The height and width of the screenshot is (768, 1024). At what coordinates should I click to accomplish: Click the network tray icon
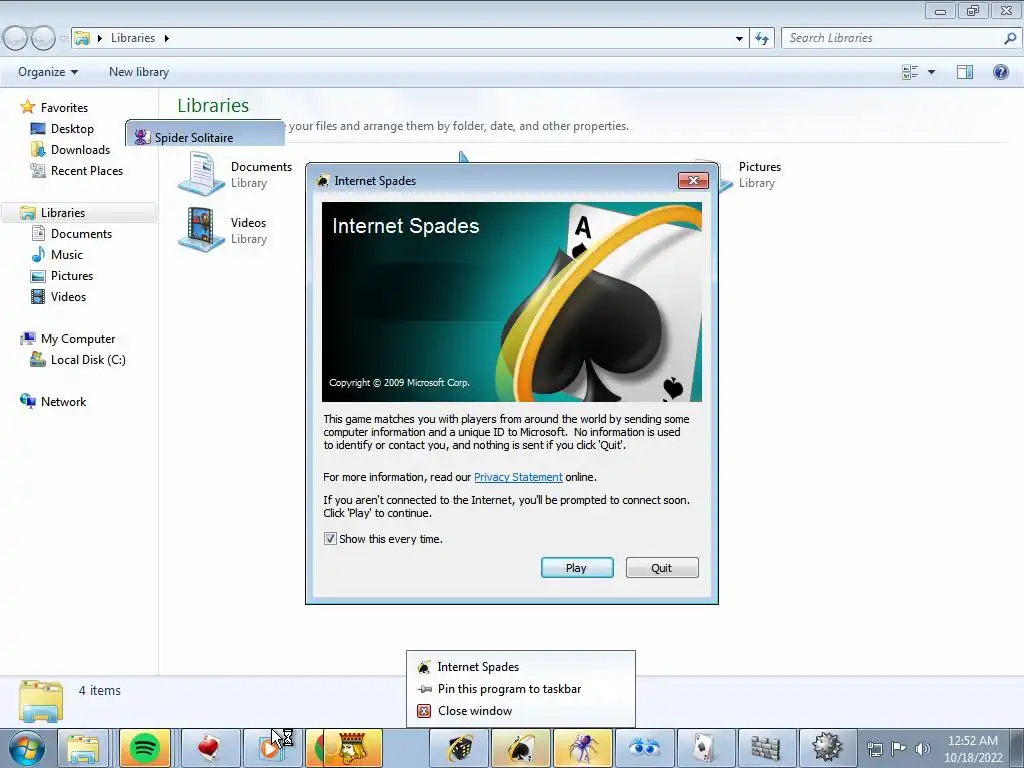click(874, 749)
